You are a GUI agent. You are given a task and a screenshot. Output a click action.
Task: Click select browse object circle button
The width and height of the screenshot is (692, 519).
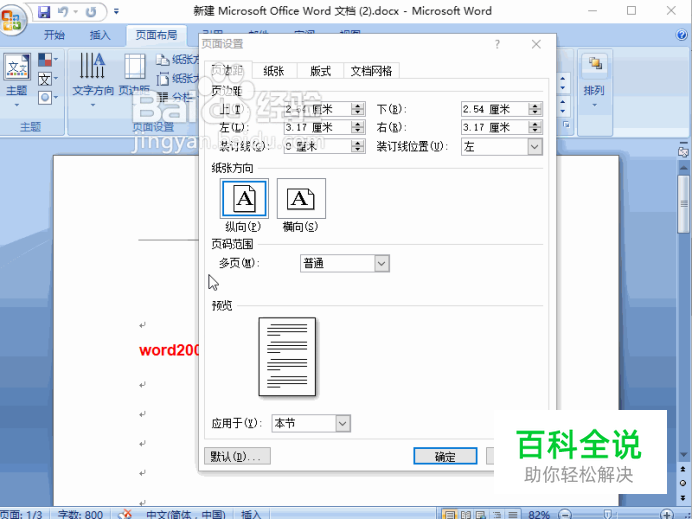683,483
